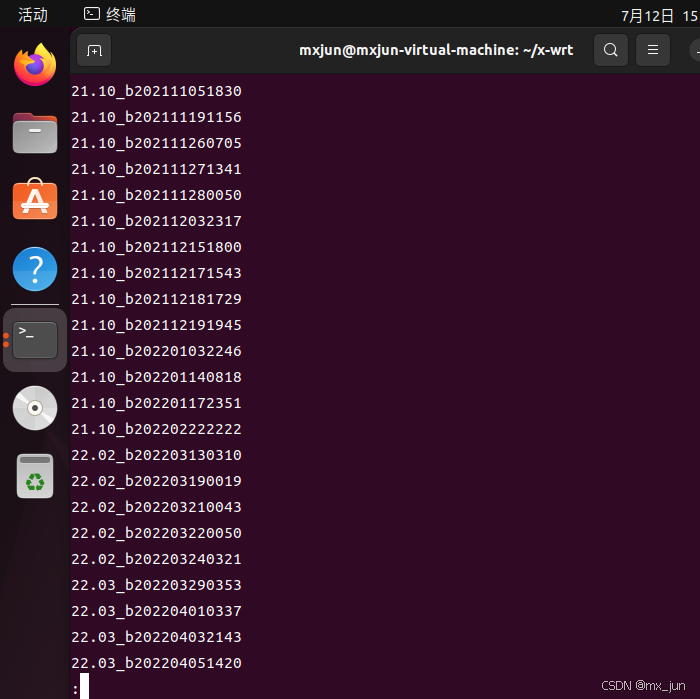This screenshot has width=700, height=699.
Task: Select the line 22.02_b202203220050
Action: tap(156, 533)
